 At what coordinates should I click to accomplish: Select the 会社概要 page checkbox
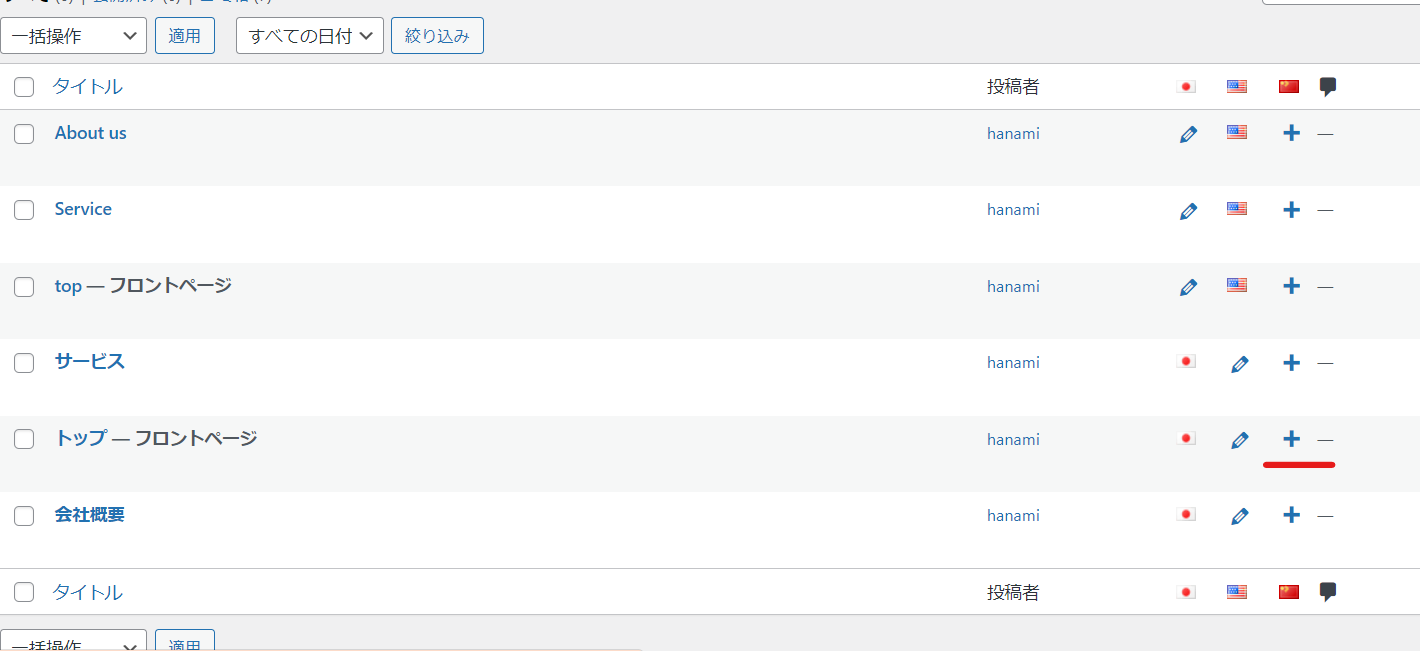tap(24, 516)
